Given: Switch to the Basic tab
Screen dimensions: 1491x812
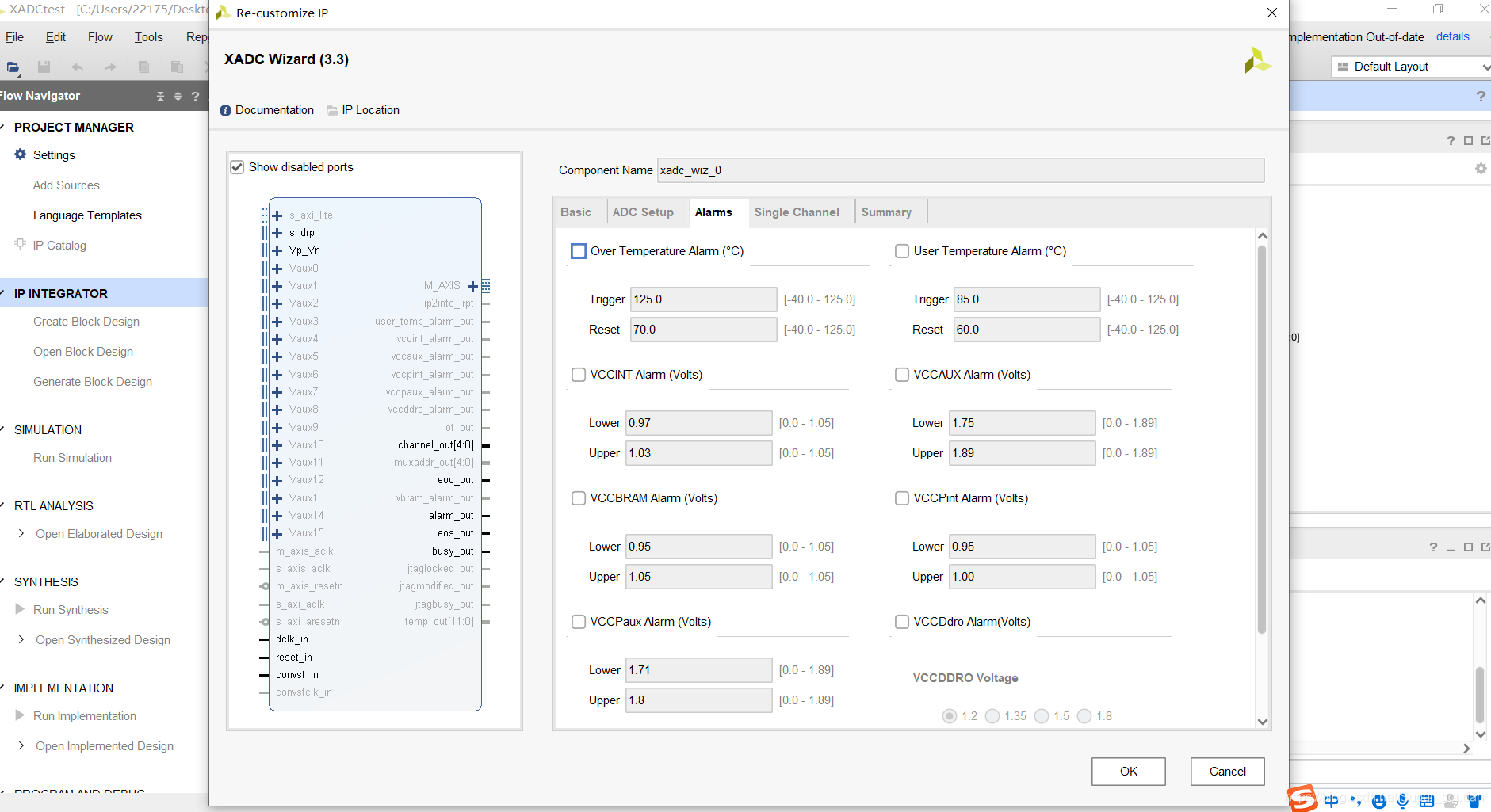Looking at the screenshot, I should point(576,212).
